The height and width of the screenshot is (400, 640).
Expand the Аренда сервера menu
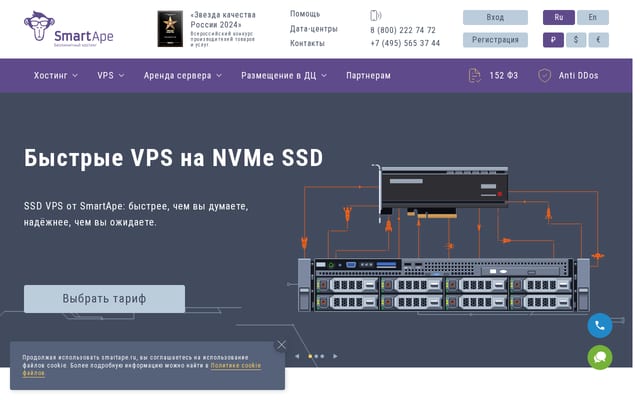click(x=182, y=76)
